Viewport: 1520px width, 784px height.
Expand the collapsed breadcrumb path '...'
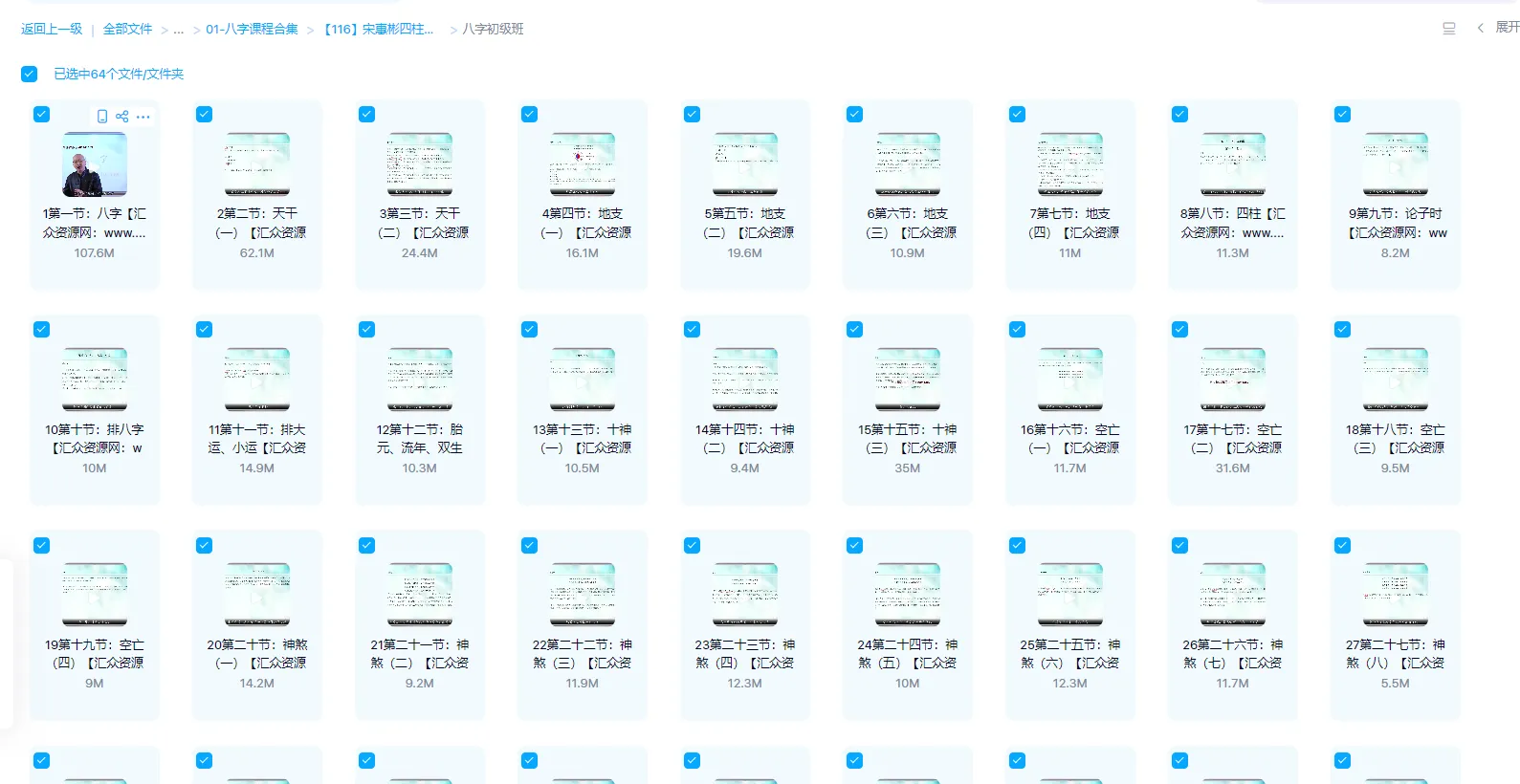point(179,30)
